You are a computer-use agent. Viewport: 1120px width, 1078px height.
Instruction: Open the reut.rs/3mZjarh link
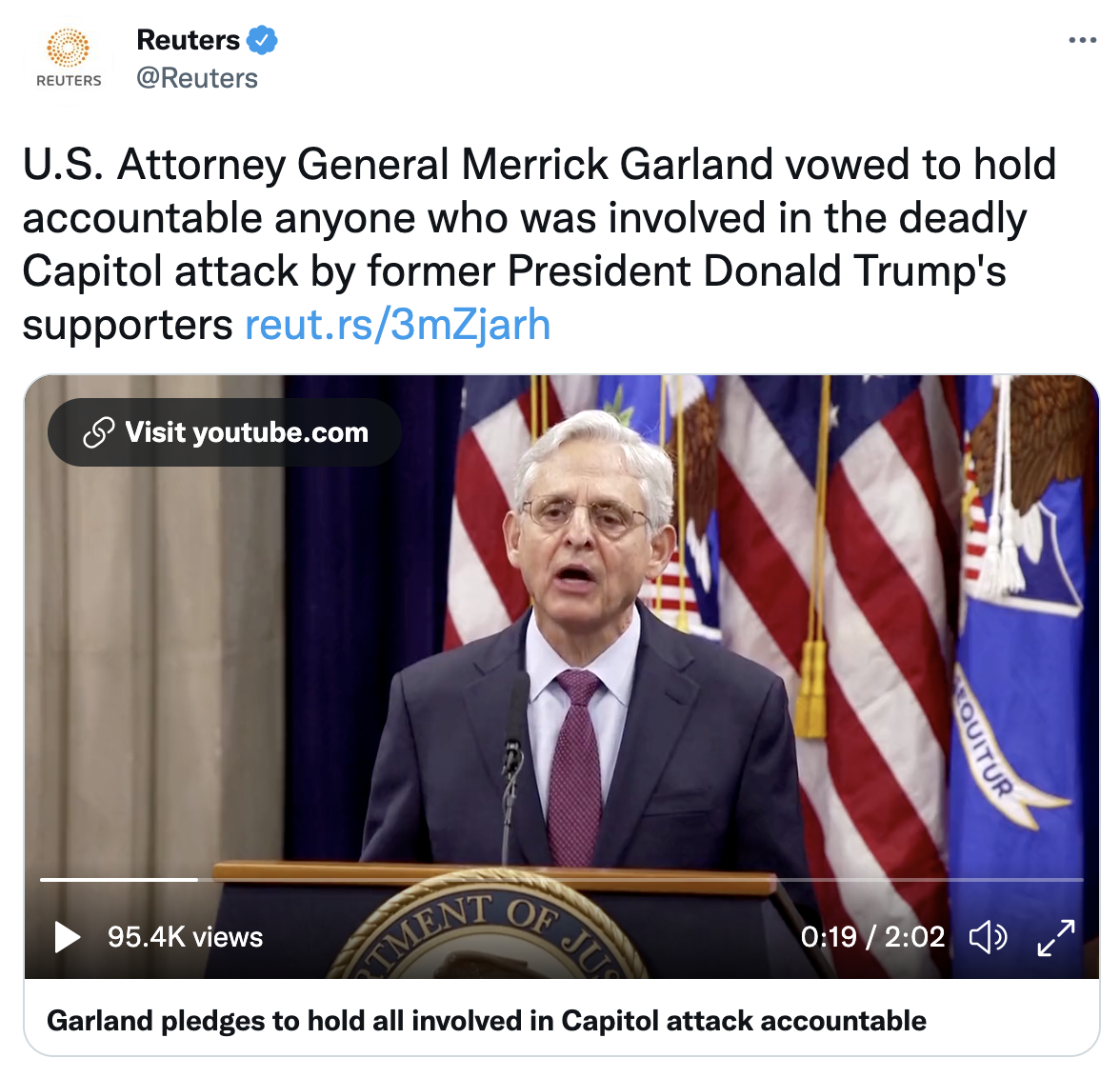(x=398, y=325)
